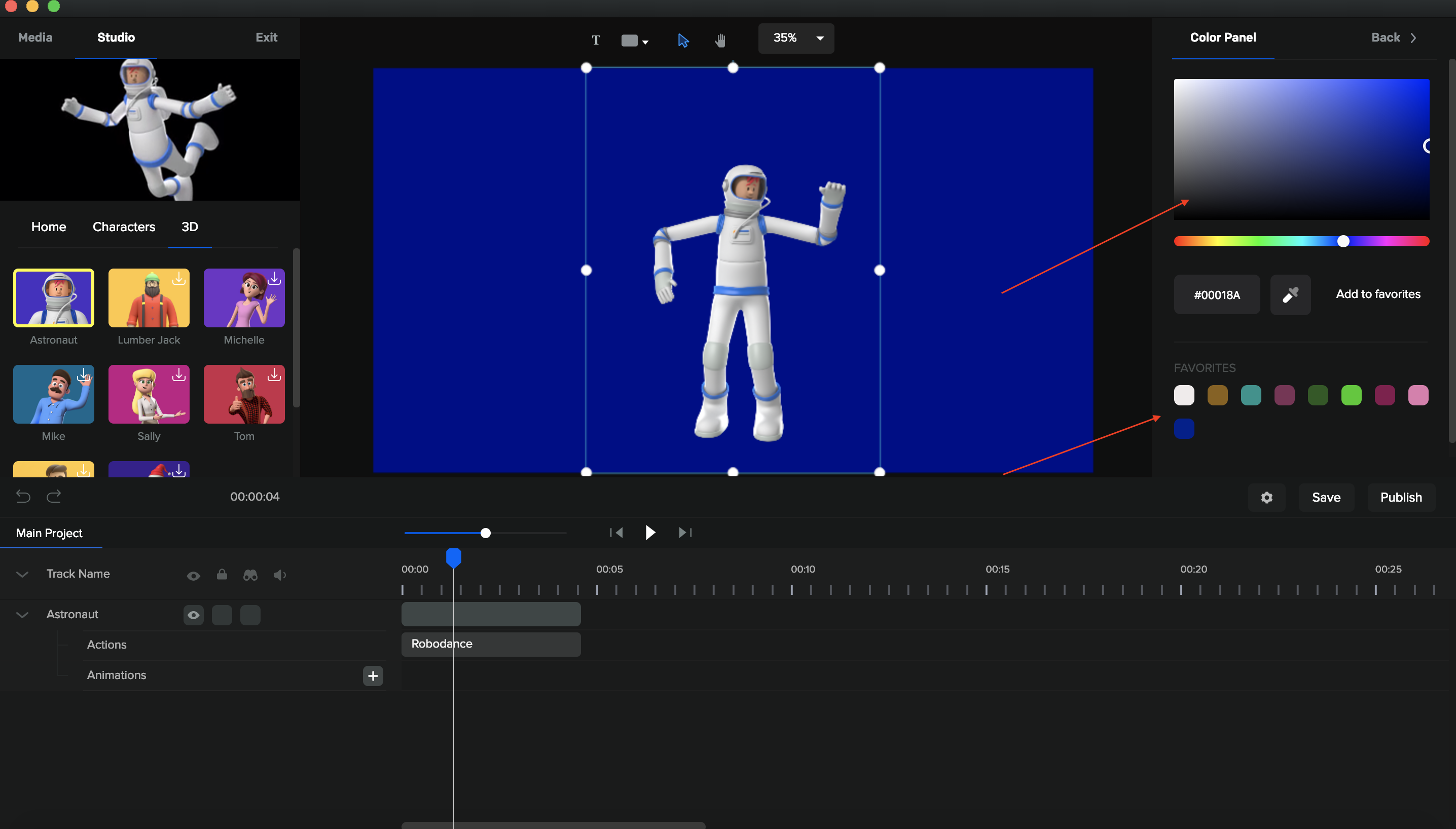
Task: Toggle Astronaut track third option box
Action: point(250,615)
